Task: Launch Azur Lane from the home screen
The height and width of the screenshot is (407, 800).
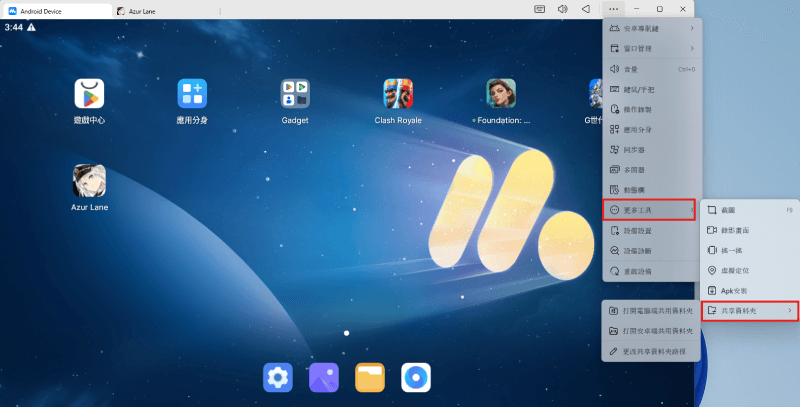Action: (89, 181)
